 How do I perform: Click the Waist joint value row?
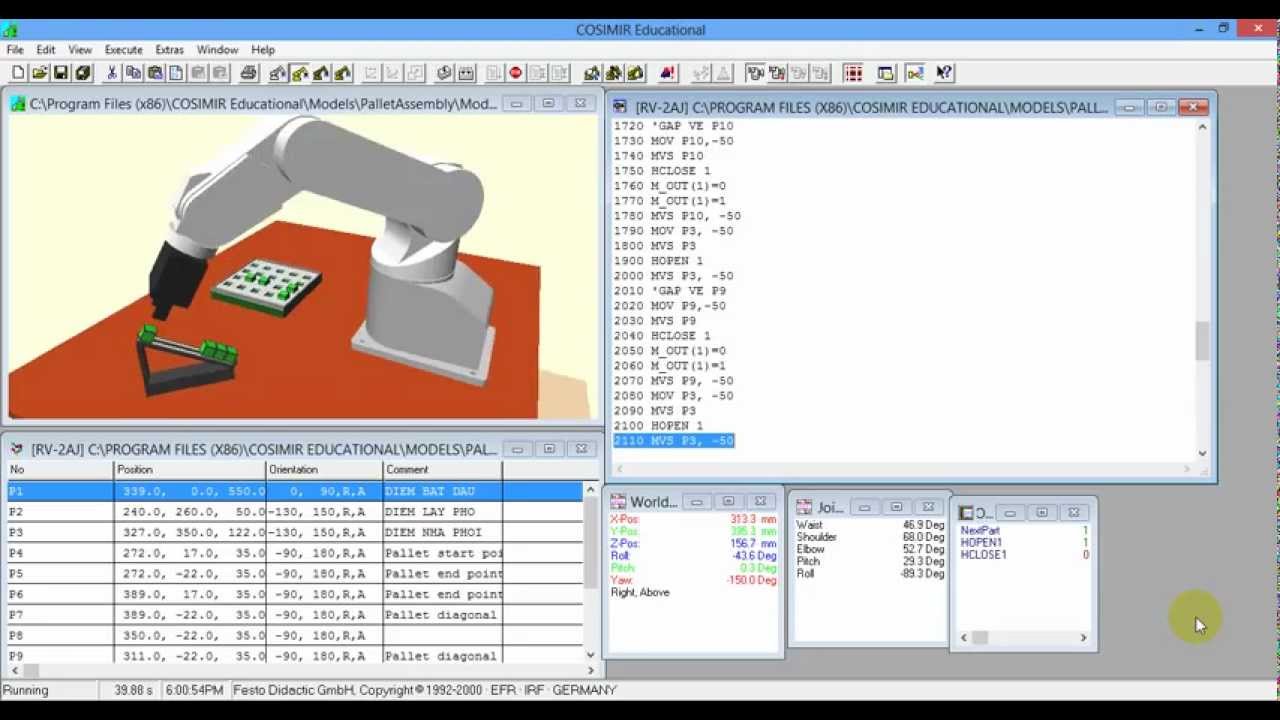pyautogui.click(x=870, y=525)
